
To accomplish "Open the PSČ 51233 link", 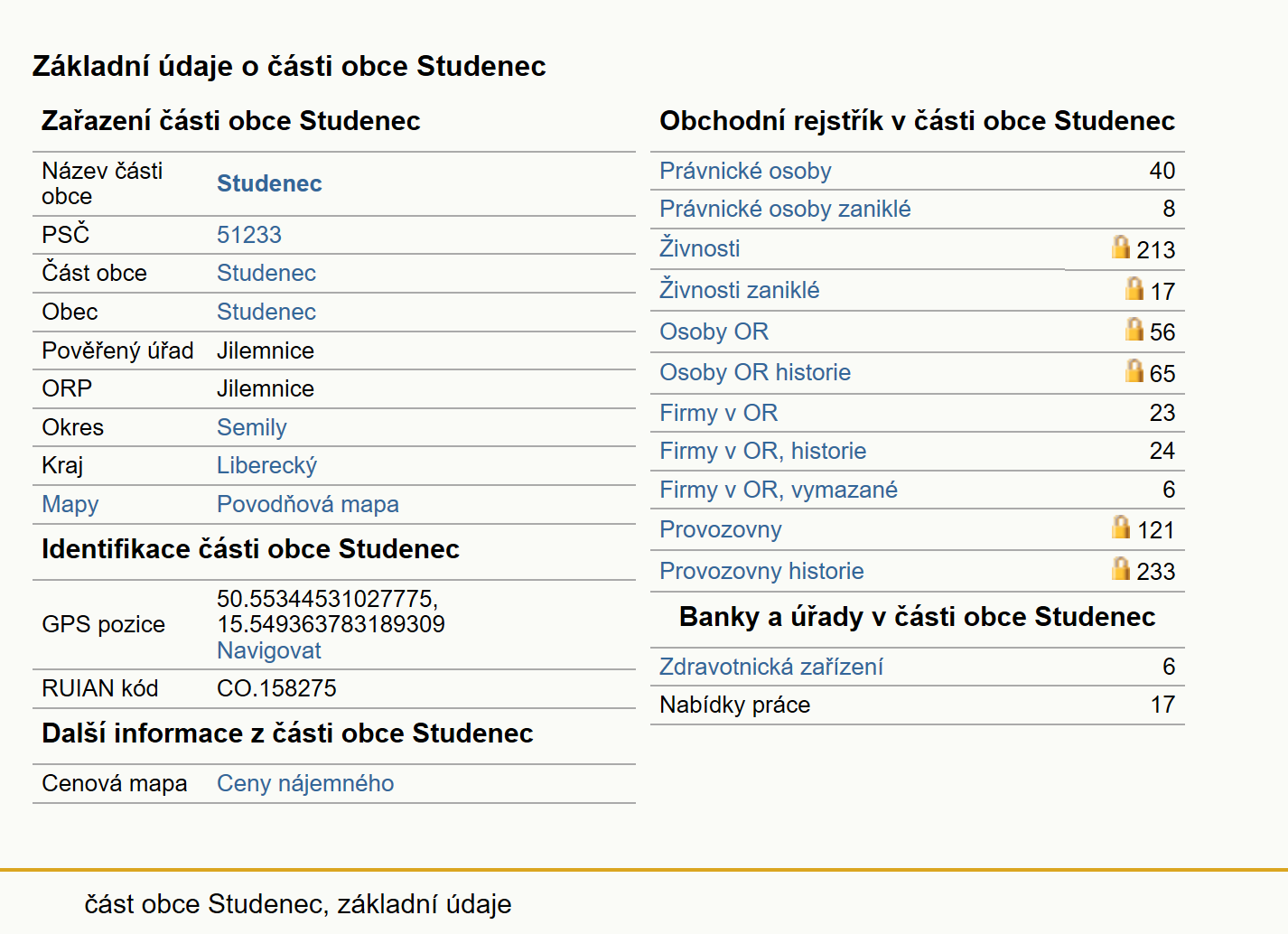I will point(249,235).
